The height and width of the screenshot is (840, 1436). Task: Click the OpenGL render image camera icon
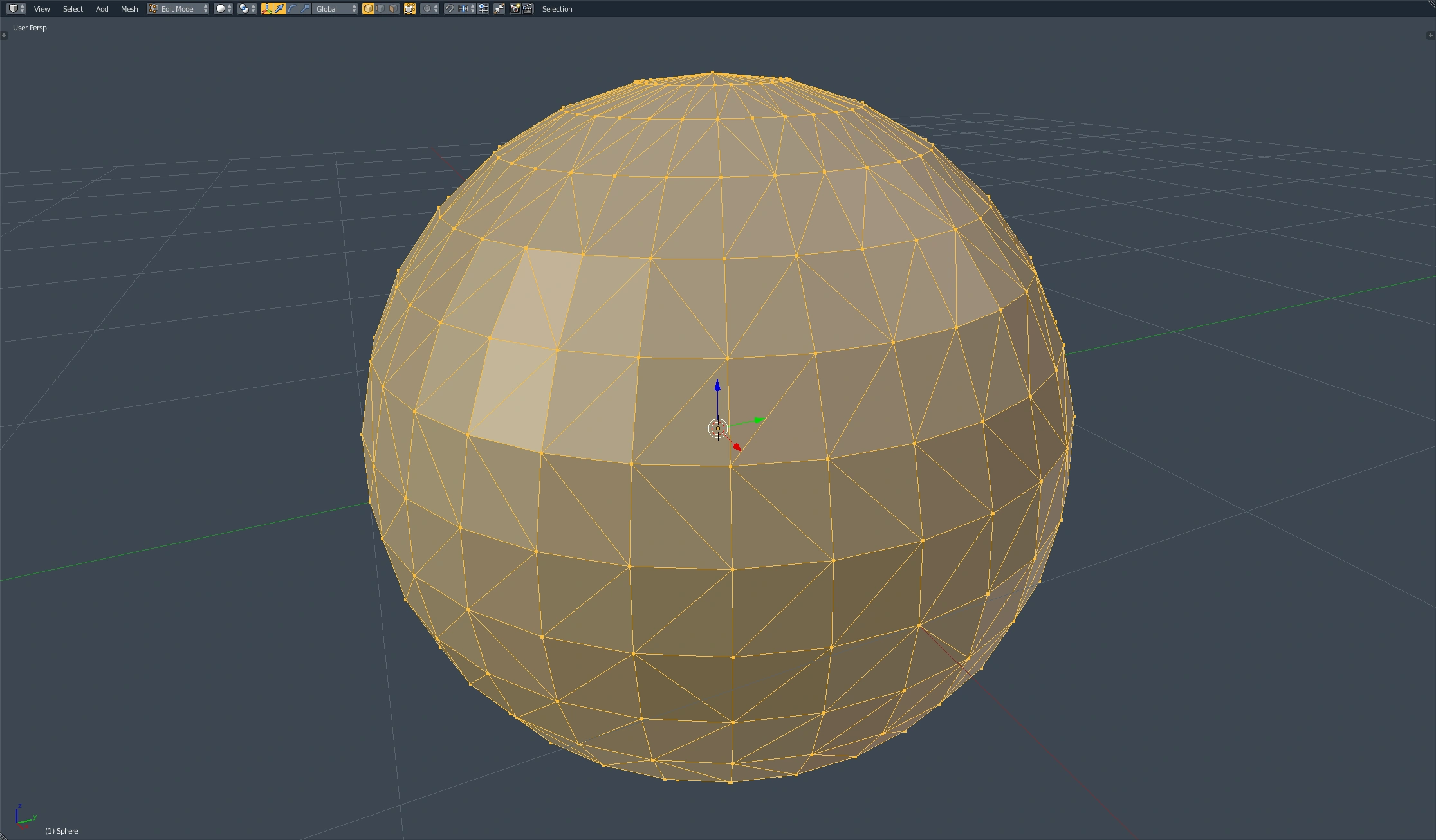pyautogui.click(x=515, y=9)
